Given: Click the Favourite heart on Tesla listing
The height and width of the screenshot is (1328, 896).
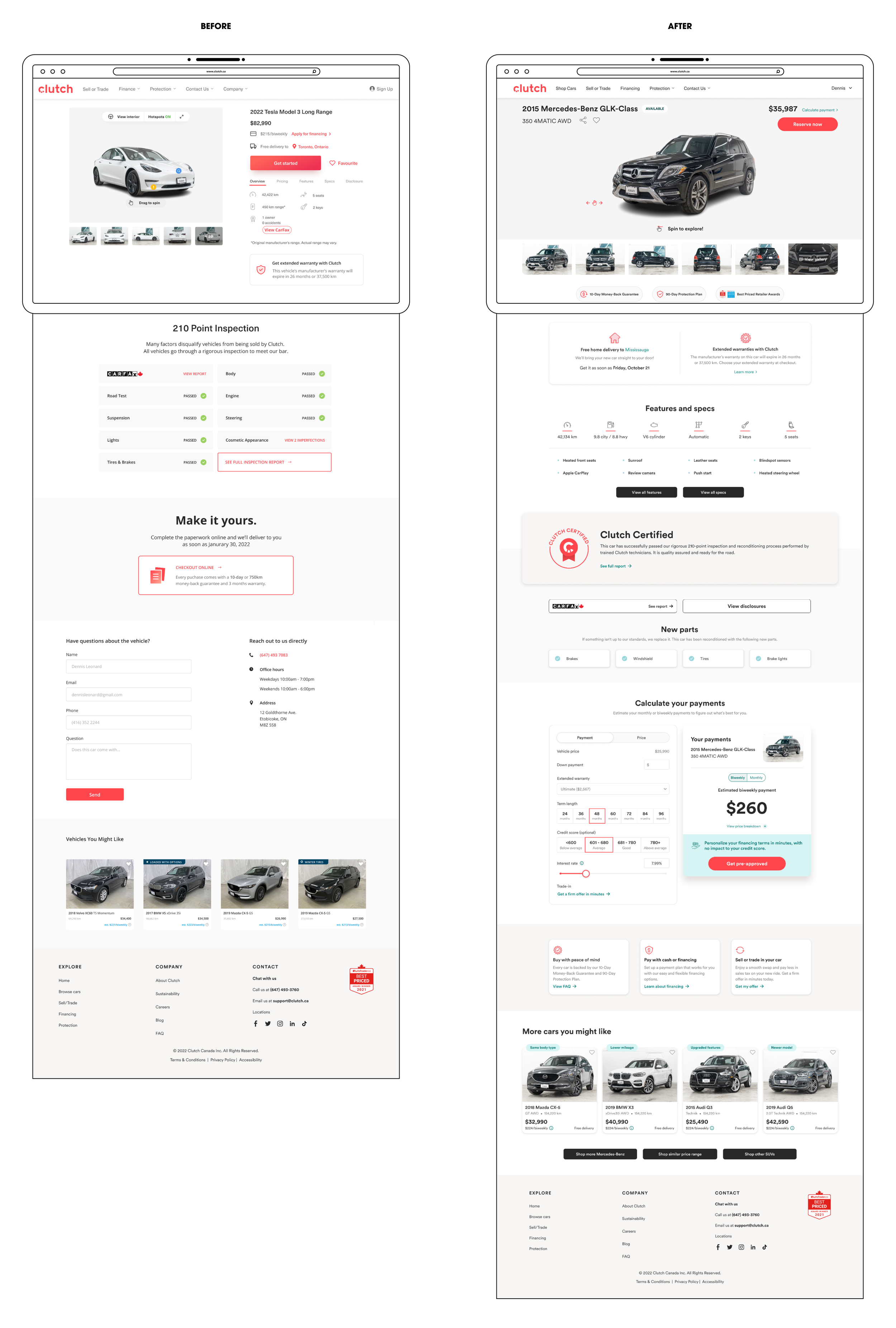Looking at the screenshot, I should pyautogui.click(x=332, y=163).
